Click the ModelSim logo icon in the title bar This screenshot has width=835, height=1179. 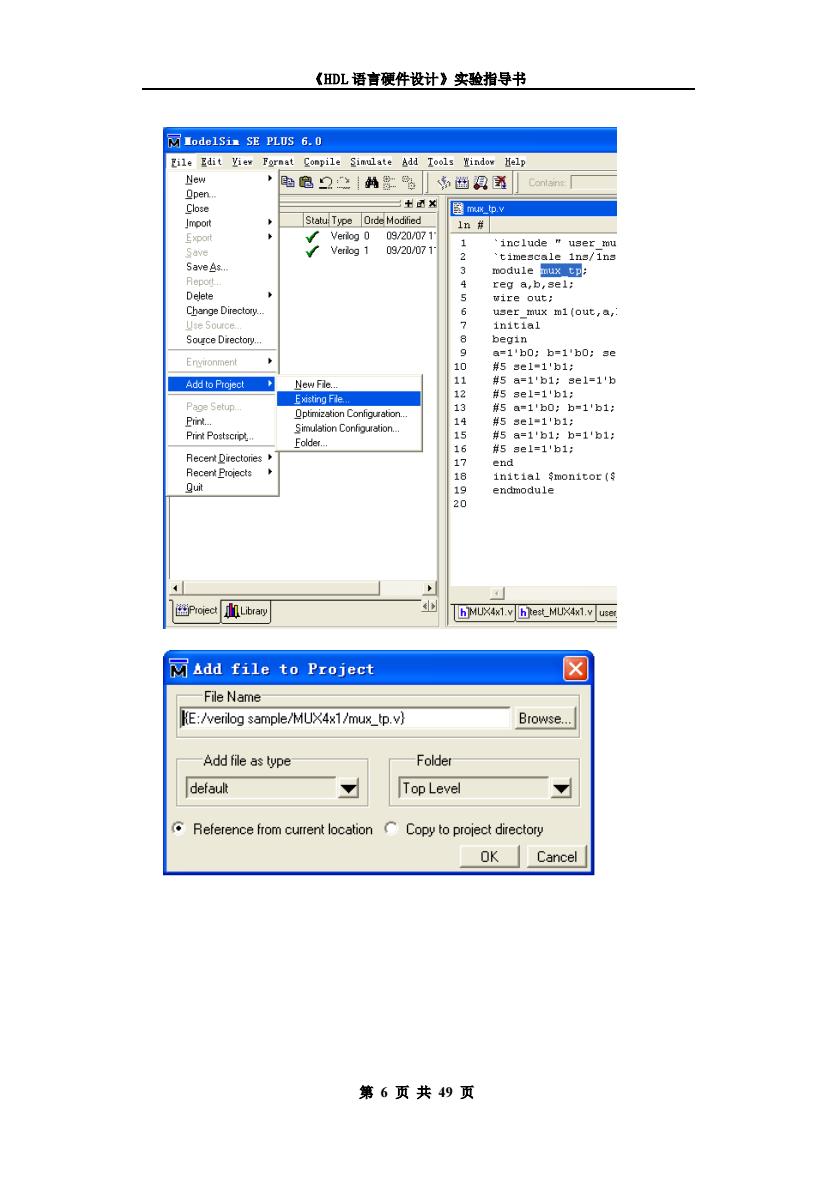174,141
